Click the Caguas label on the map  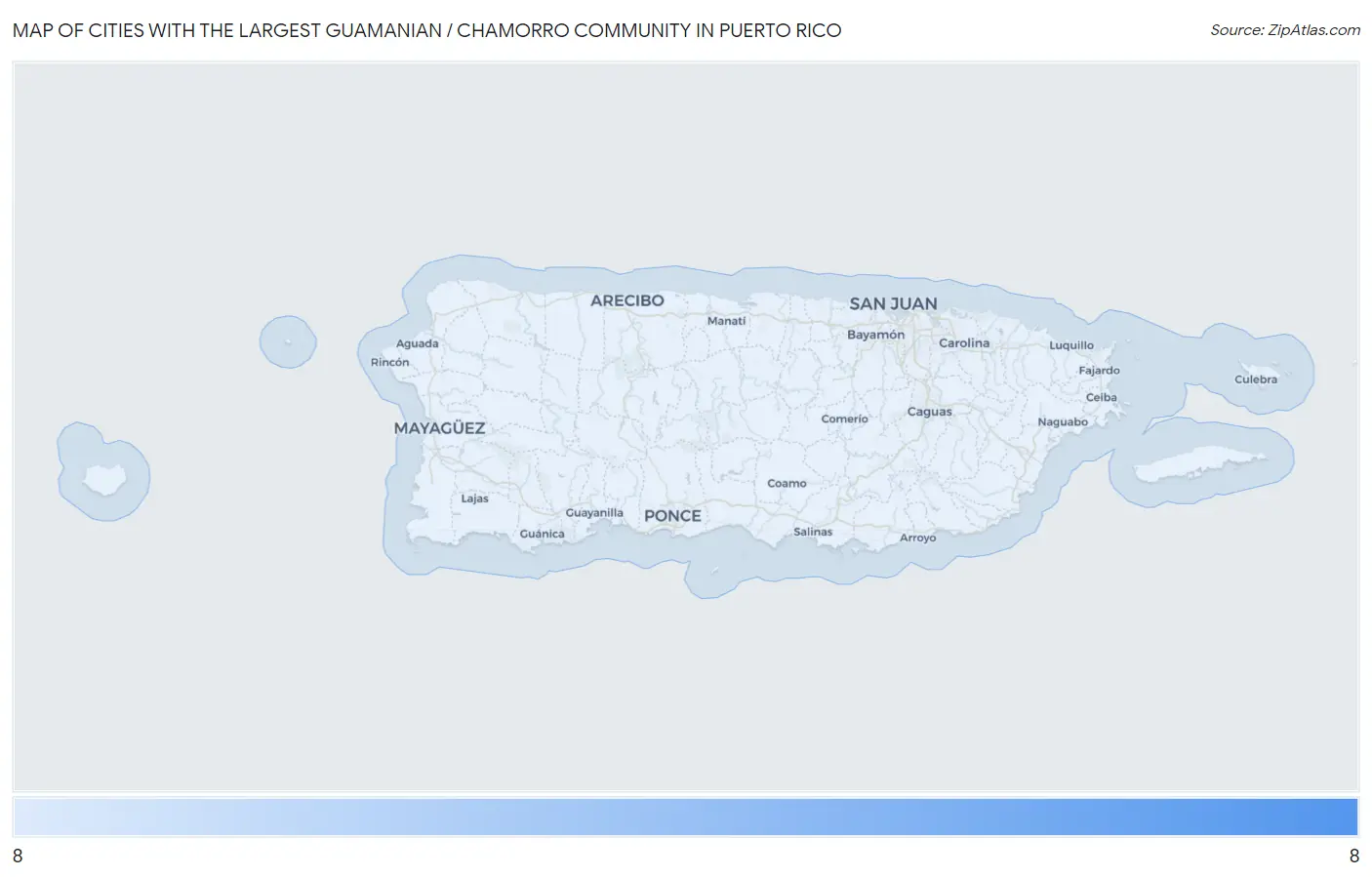click(x=929, y=412)
